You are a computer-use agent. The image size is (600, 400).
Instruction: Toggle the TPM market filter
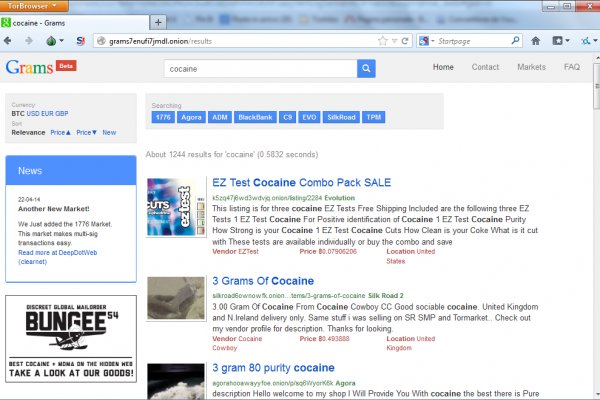373,117
